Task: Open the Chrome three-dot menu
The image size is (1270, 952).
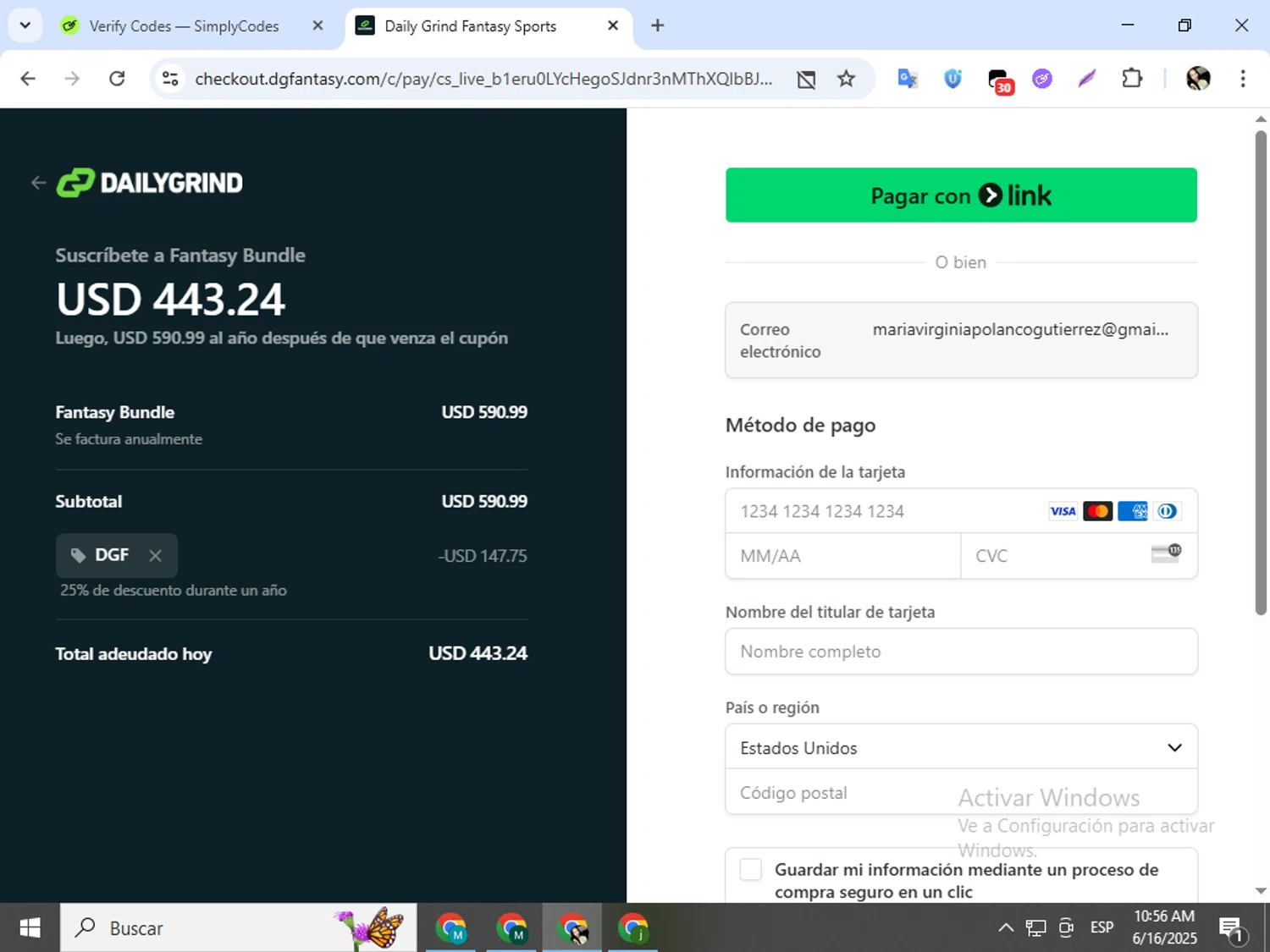Action: click(x=1243, y=79)
